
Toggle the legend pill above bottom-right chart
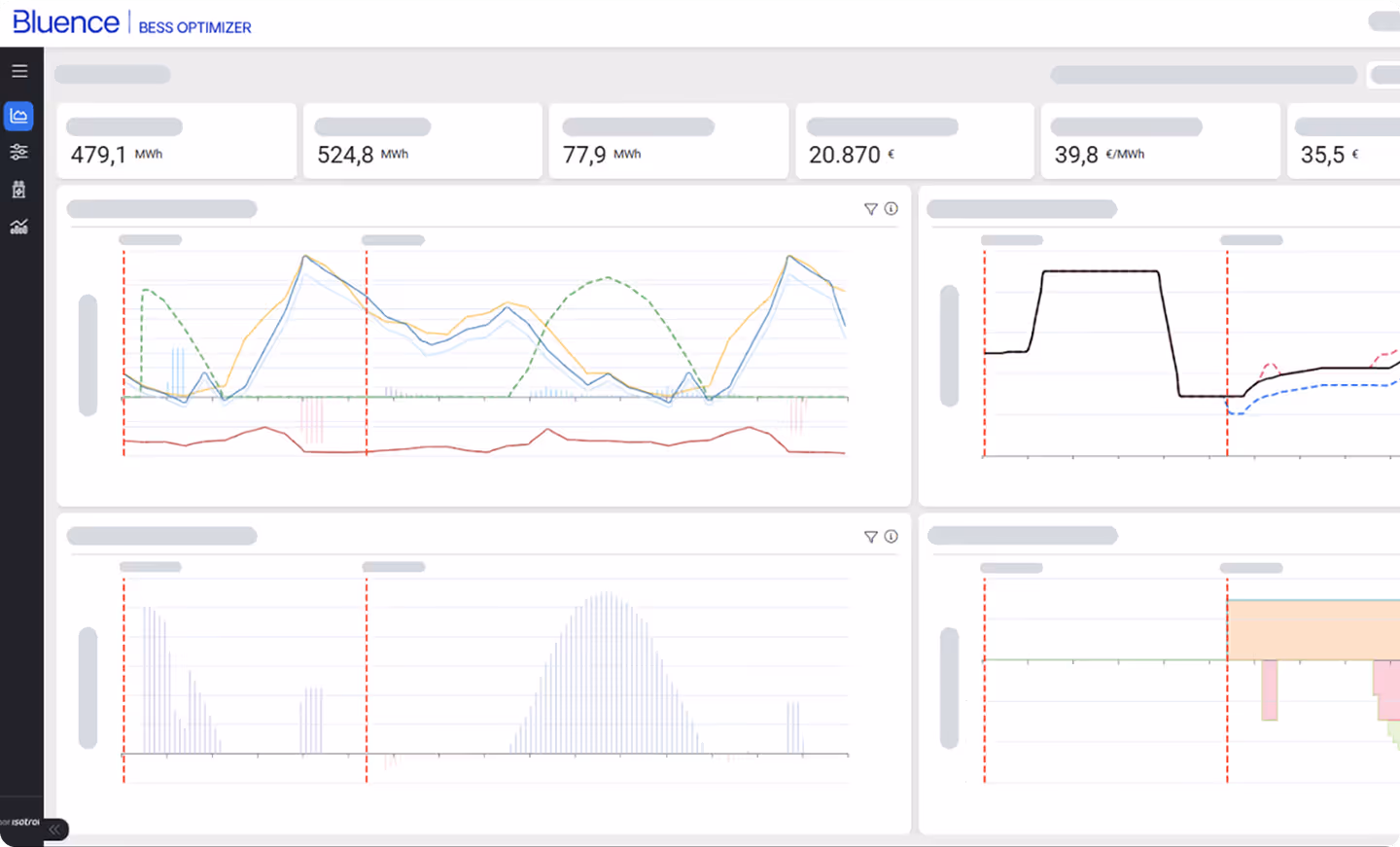click(1013, 567)
